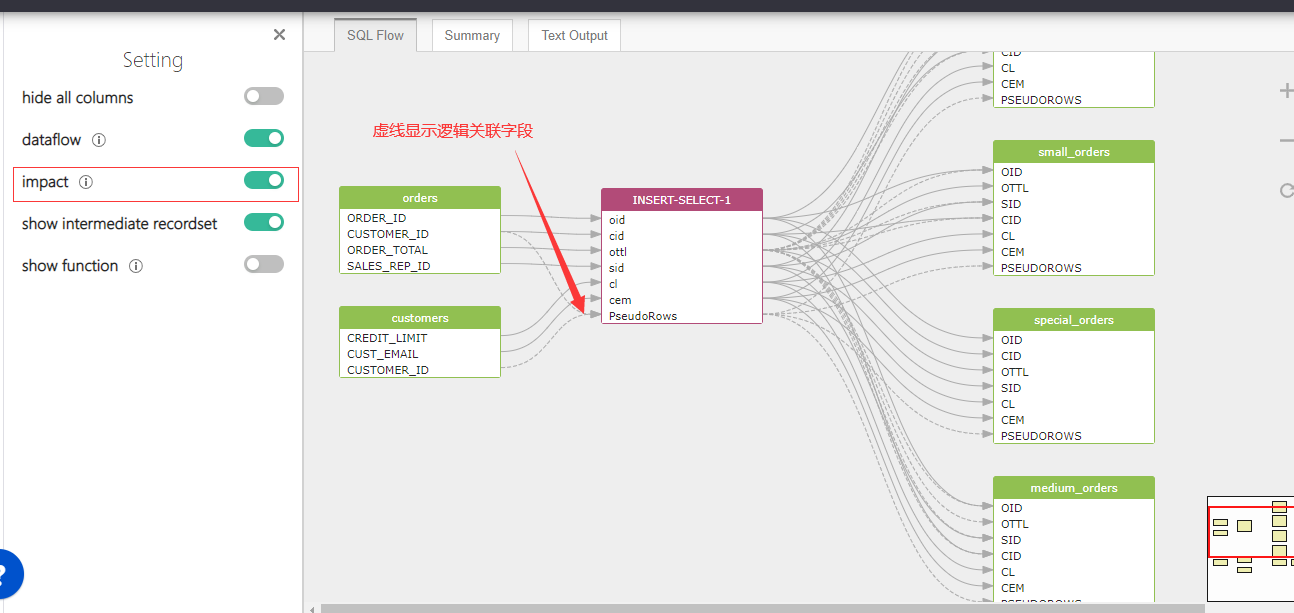
Task: Click the INSERT-SELECT-1 node header
Action: click(x=681, y=199)
